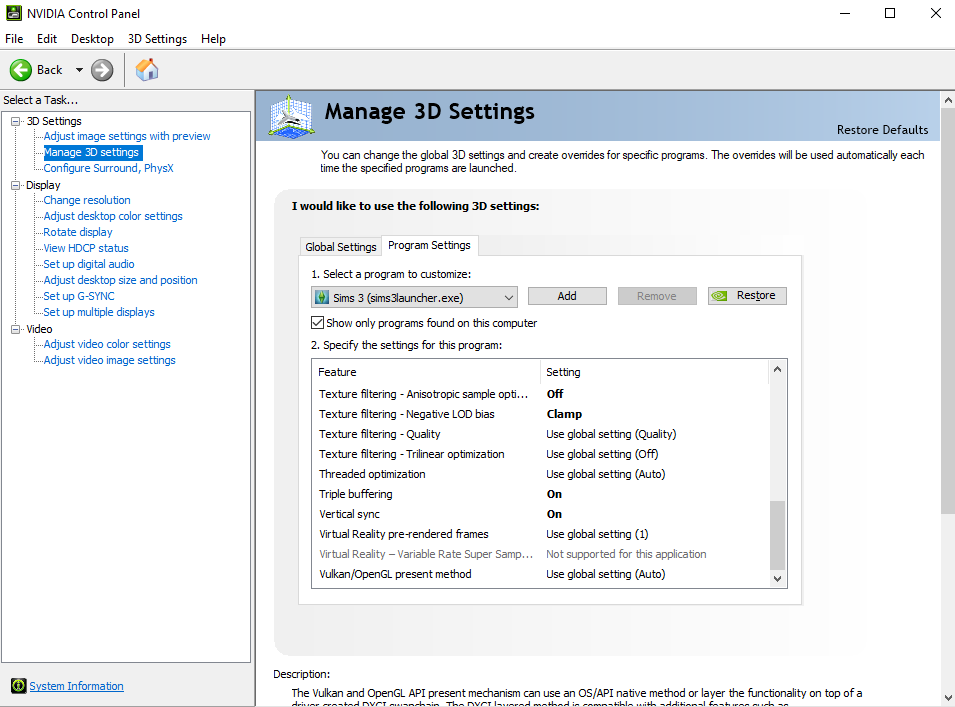Click the settings list scrollbar thumb
Viewport: 955px width, 707px height.
coord(777,535)
